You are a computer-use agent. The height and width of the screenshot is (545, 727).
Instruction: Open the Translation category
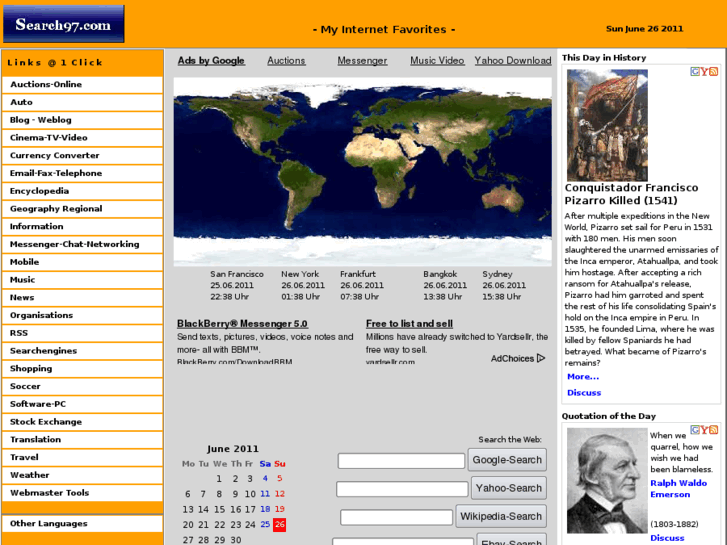point(83,439)
